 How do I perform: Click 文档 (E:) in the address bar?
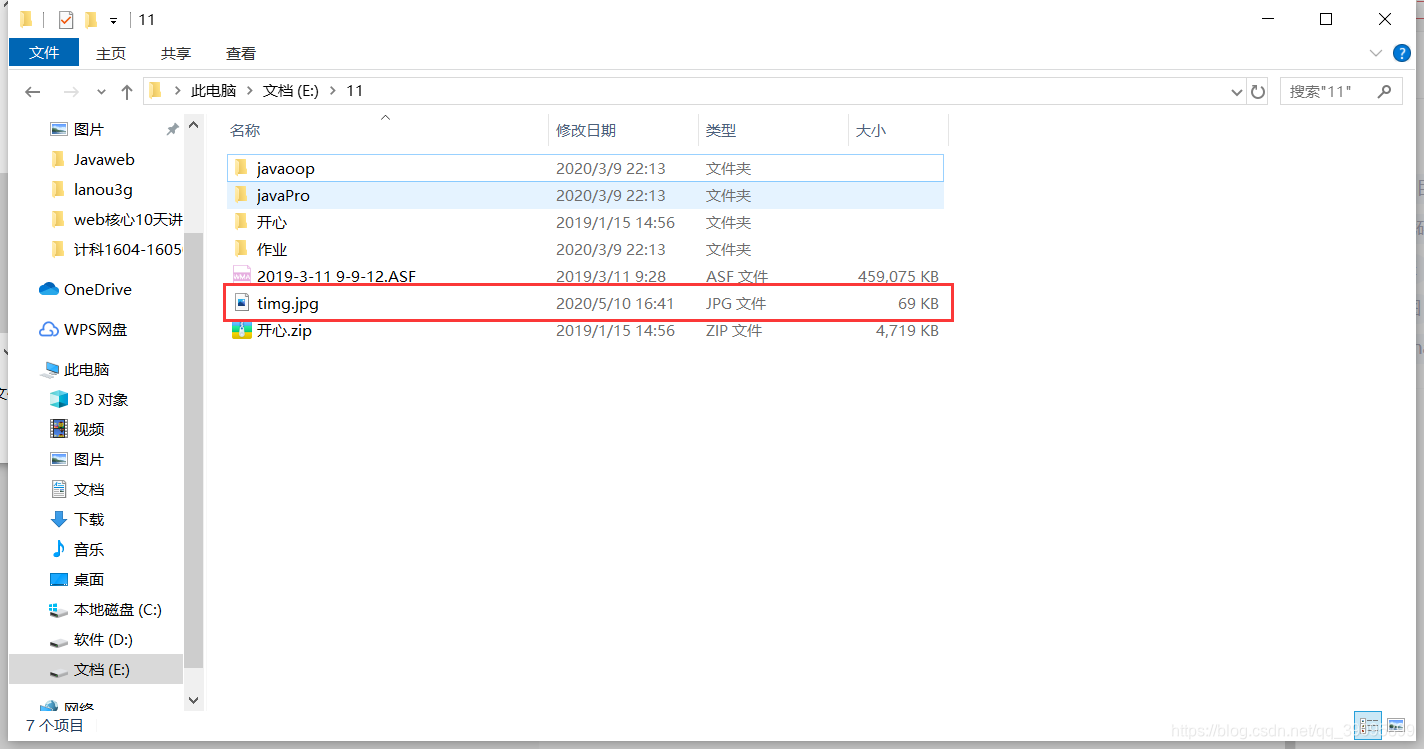pos(290,91)
